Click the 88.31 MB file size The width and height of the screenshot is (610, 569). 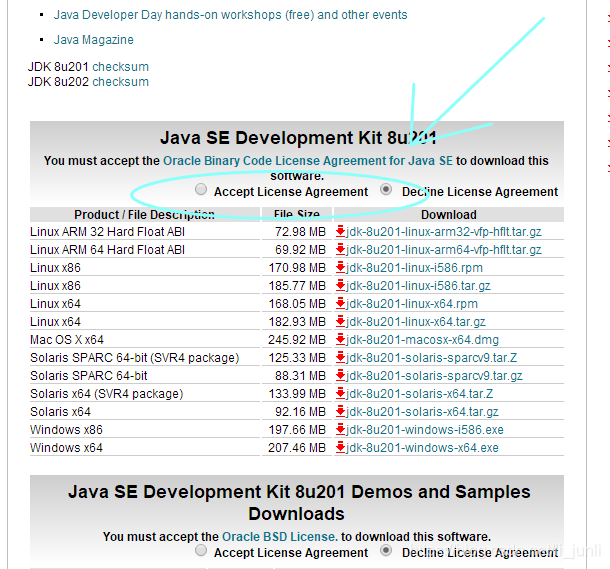300,376
